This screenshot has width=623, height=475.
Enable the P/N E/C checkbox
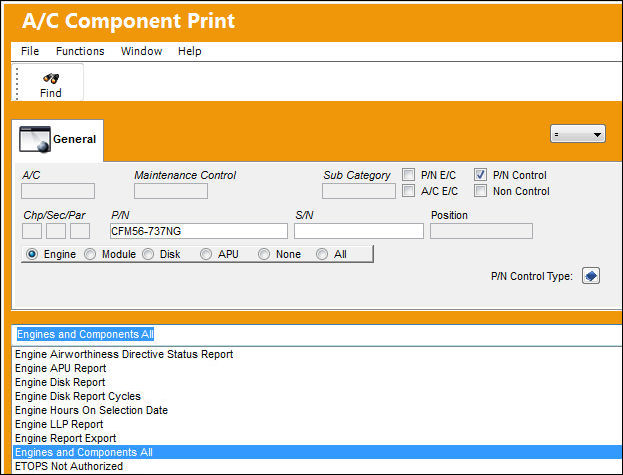408,174
